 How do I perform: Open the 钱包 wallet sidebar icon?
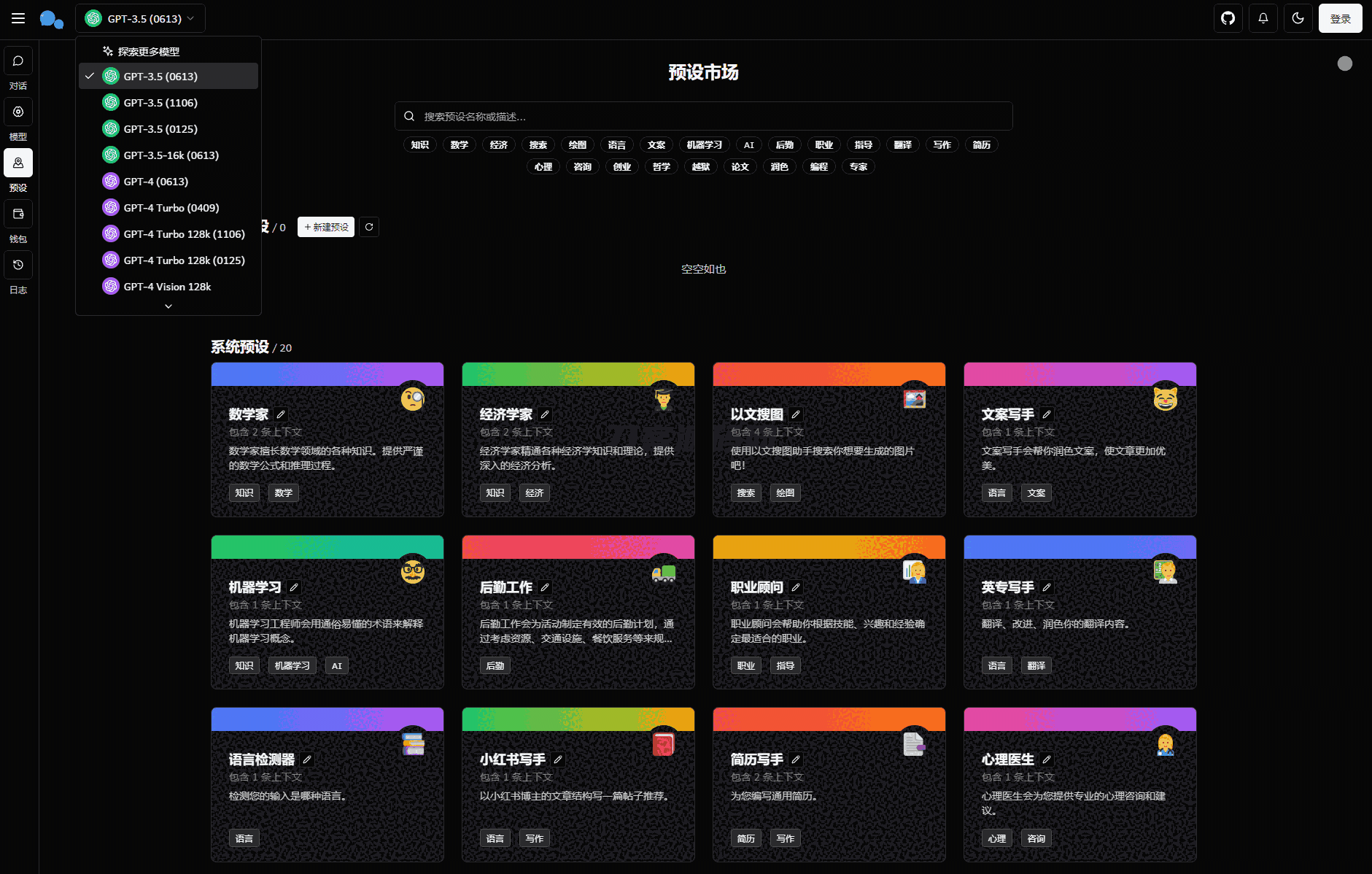[18, 214]
